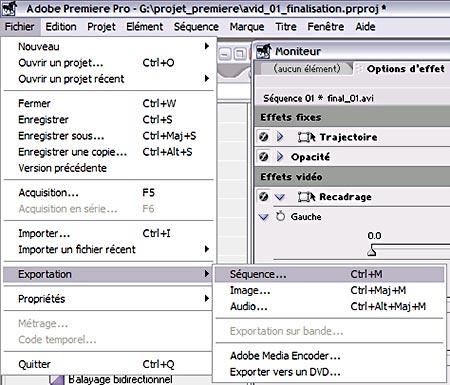Image resolution: width=450 pixels, height=385 pixels.
Task: Click the Premiere Pro title bar icon
Action: coord(9,8)
